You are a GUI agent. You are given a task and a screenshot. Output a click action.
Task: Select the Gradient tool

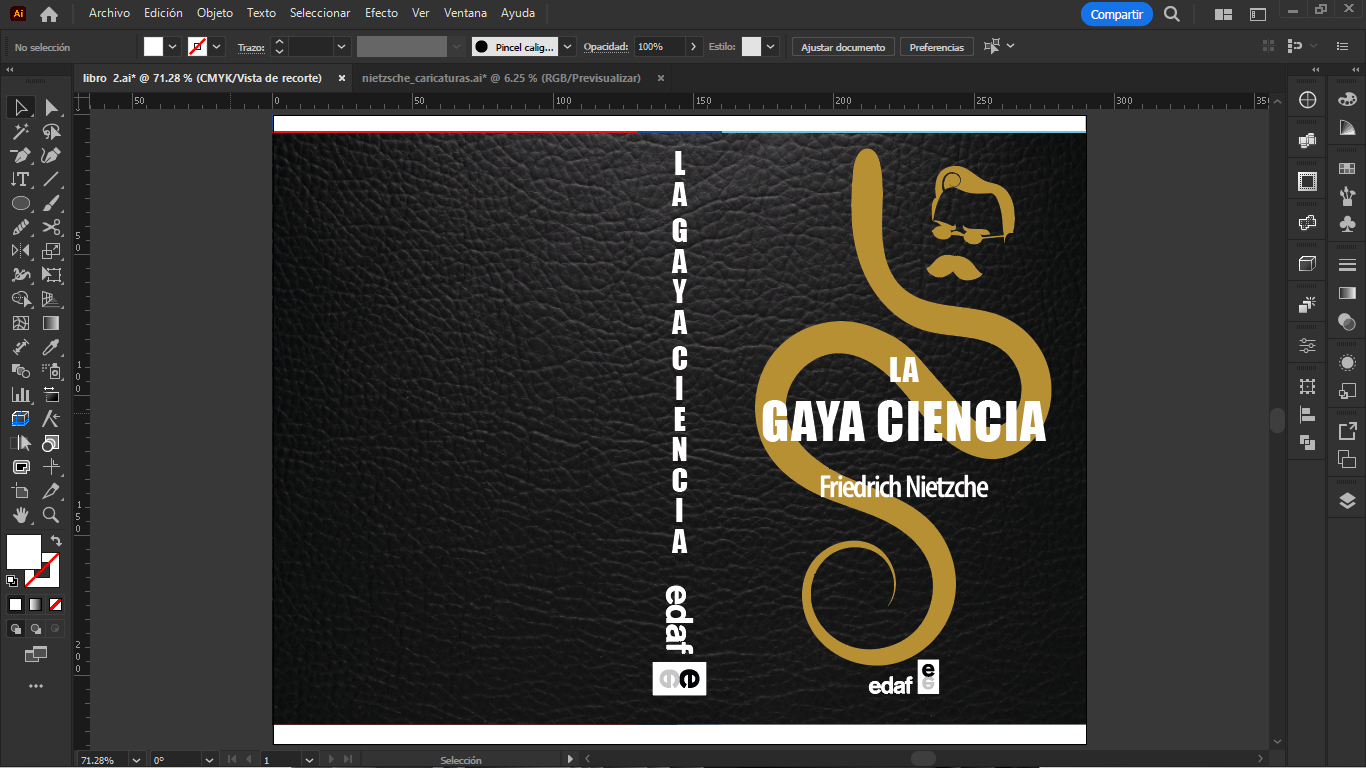tap(51, 323)
